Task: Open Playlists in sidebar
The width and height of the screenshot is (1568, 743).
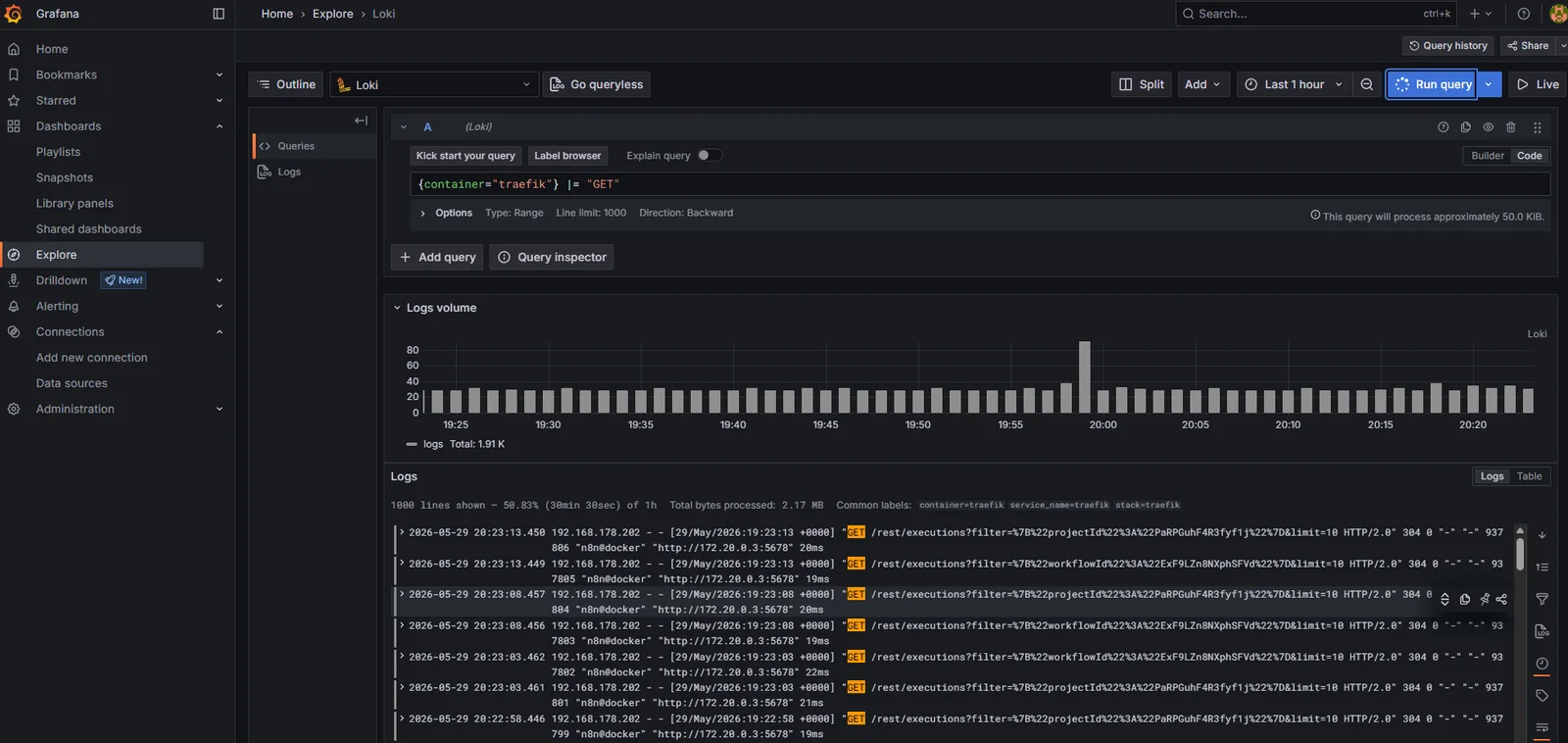Action: pyautogui.click(x=58, y=152)
